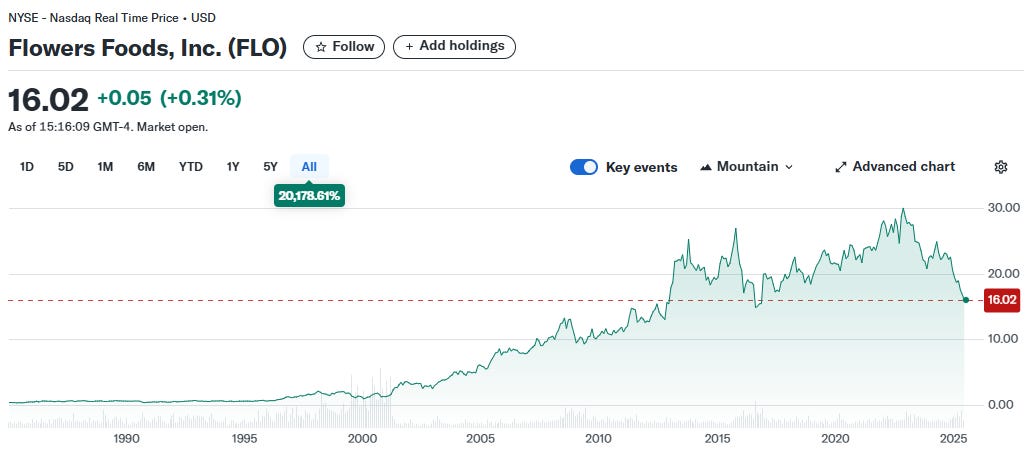Click the green end-point dot on the chart line
This screenshot has height=461, width=1036.
pos(966,300)
